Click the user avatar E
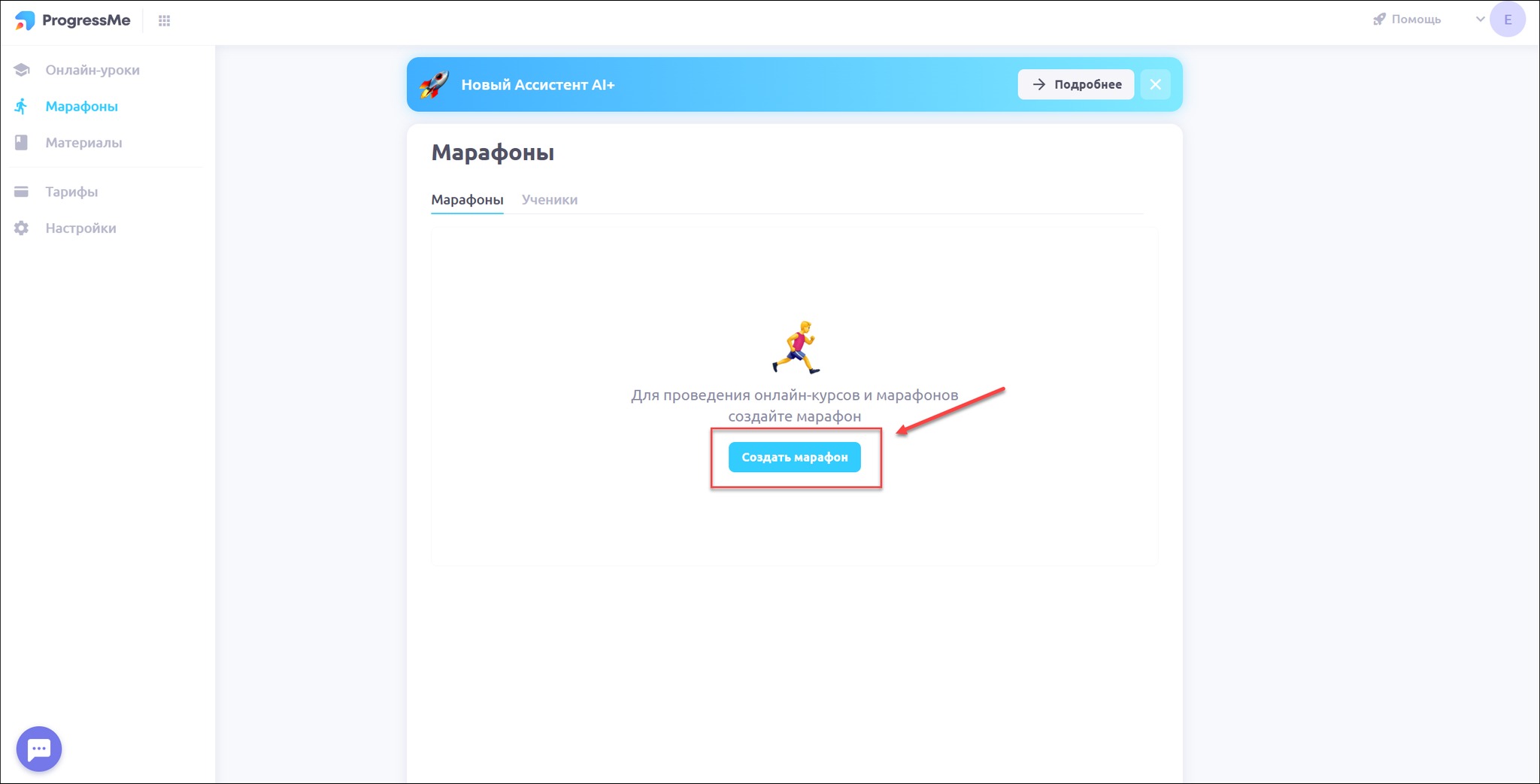Image resolution: width=1540 pixels, height=784 pixels. click(x=1508, y=20)
